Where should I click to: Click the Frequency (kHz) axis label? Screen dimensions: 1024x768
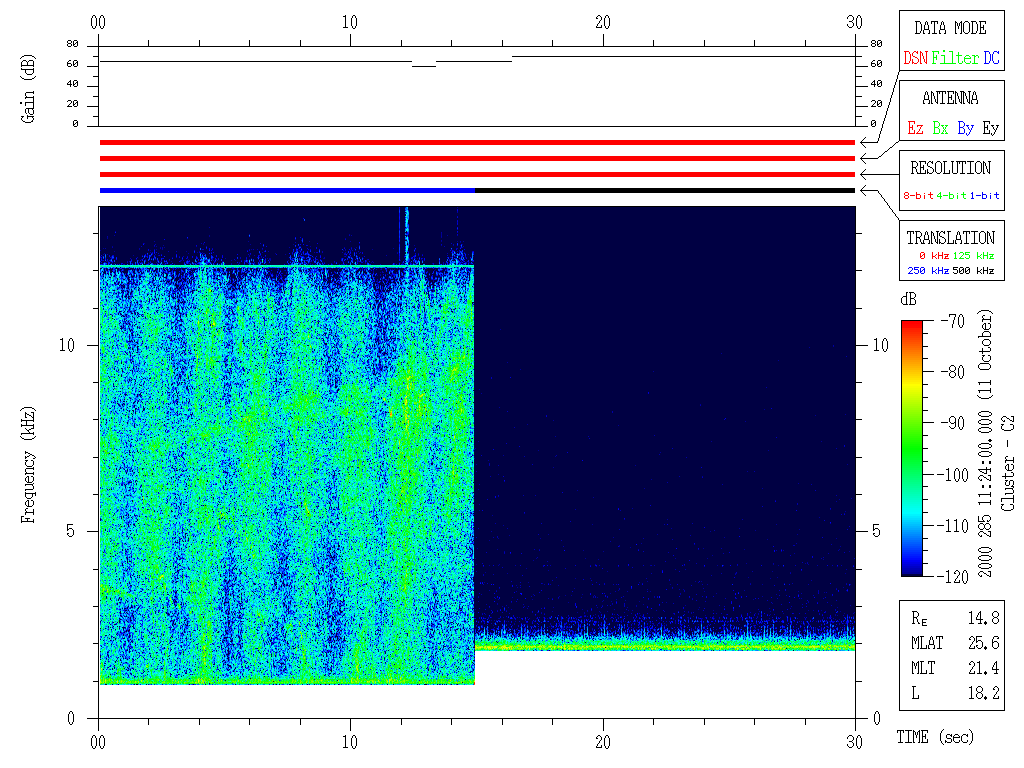(30, 464)
